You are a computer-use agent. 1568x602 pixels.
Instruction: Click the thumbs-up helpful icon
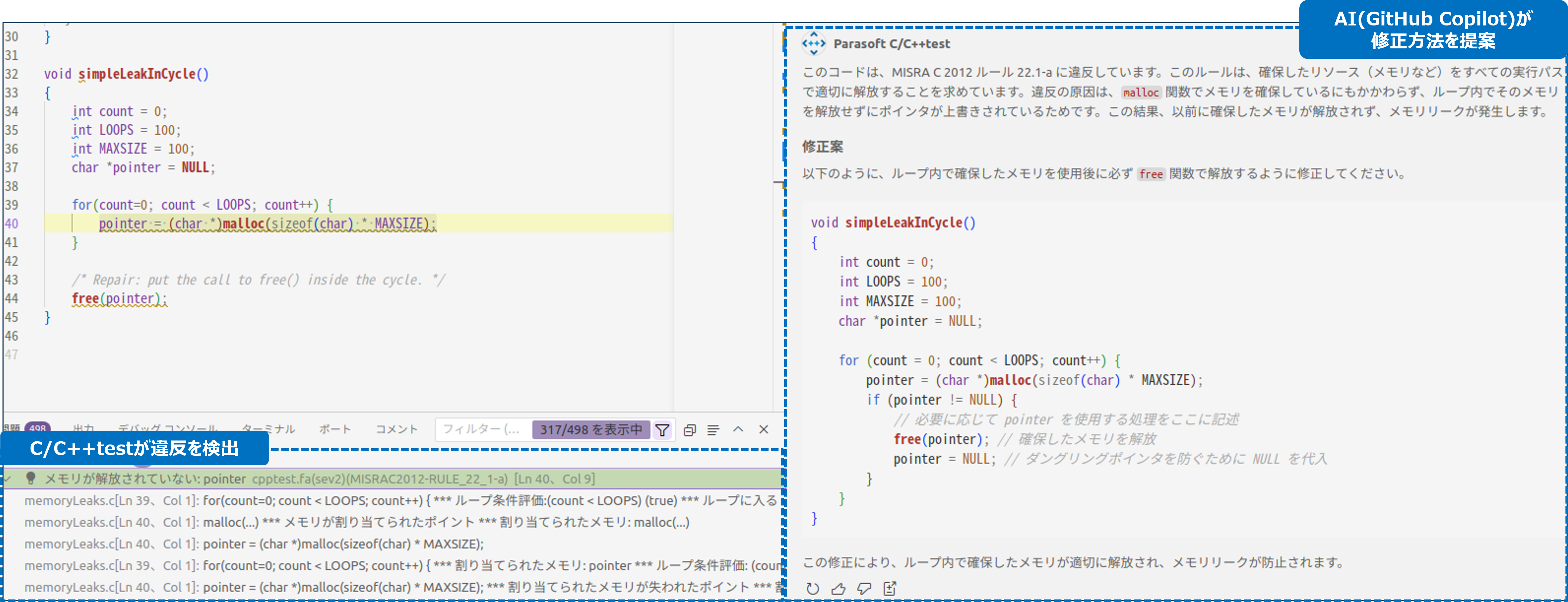tap(838, 588)
